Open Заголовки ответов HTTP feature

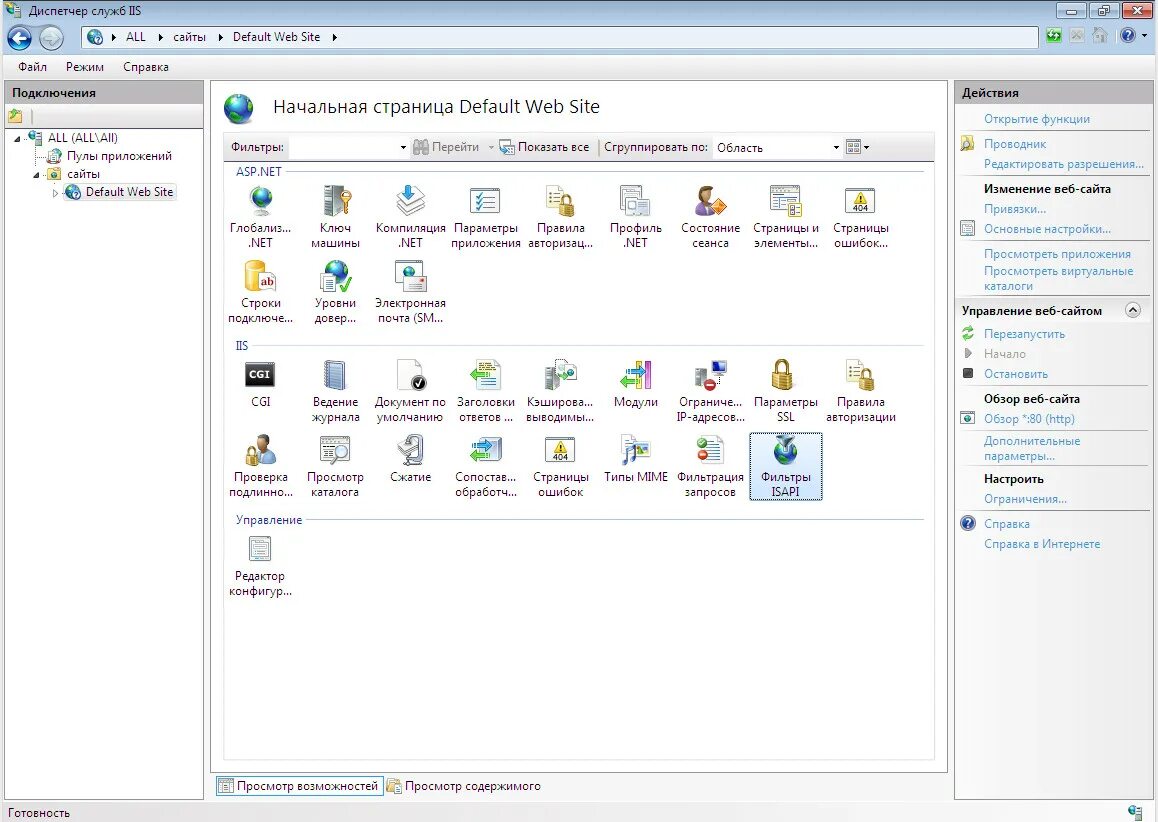[x=485, y=391]
